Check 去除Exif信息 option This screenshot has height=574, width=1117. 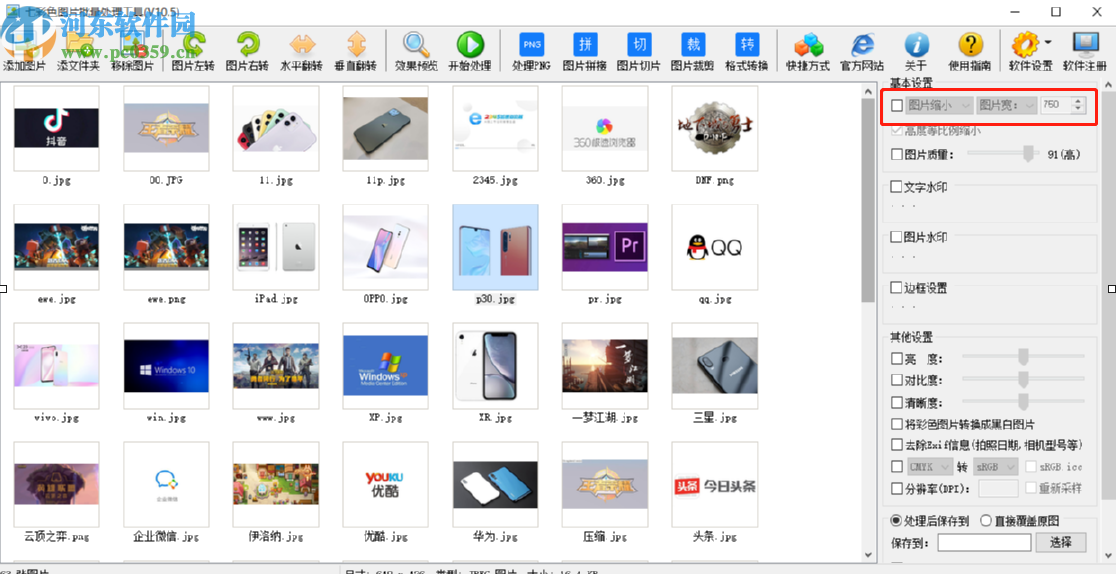click(897, 445)
